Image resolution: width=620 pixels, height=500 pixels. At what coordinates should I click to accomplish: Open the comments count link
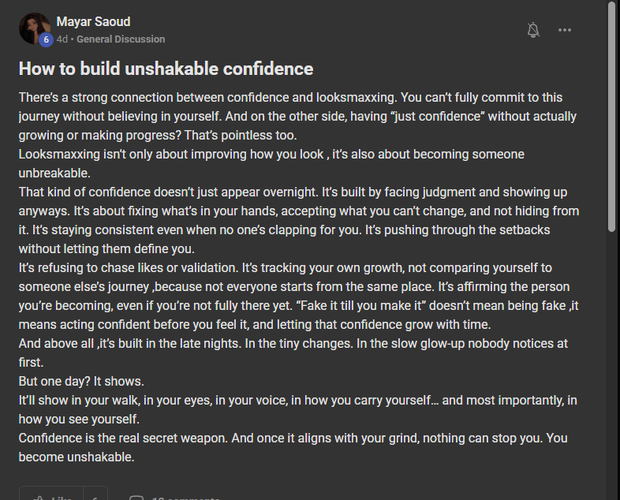(x=186, y=498)
